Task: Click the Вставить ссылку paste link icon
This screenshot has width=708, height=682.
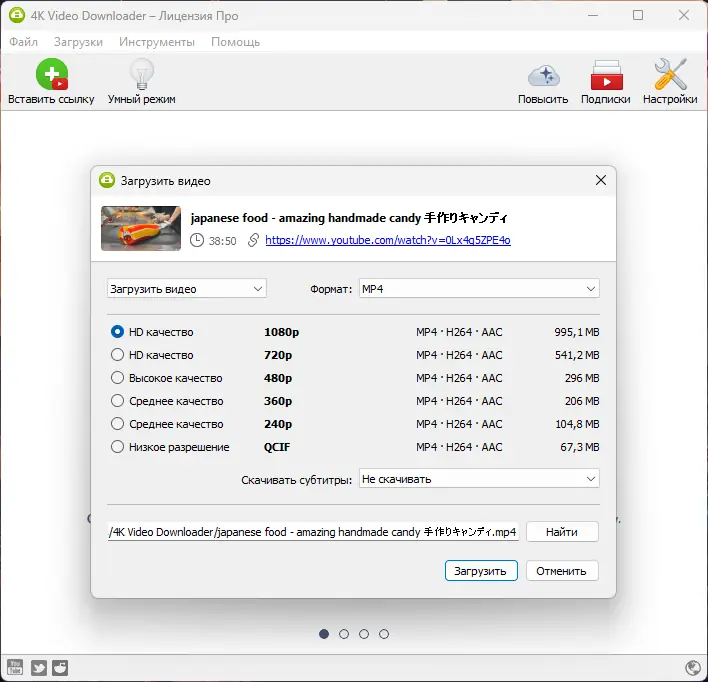Action: (x=51, y=75)
